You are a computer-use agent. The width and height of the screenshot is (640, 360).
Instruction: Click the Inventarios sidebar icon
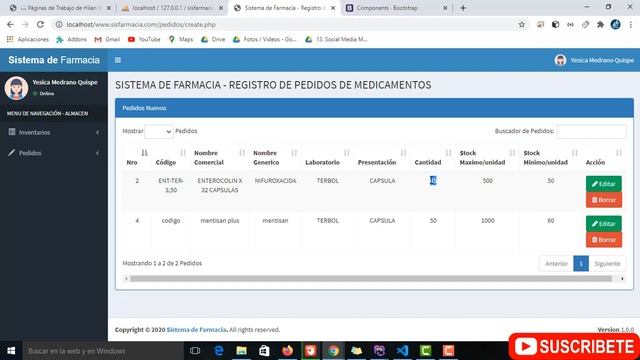(12, 132)
